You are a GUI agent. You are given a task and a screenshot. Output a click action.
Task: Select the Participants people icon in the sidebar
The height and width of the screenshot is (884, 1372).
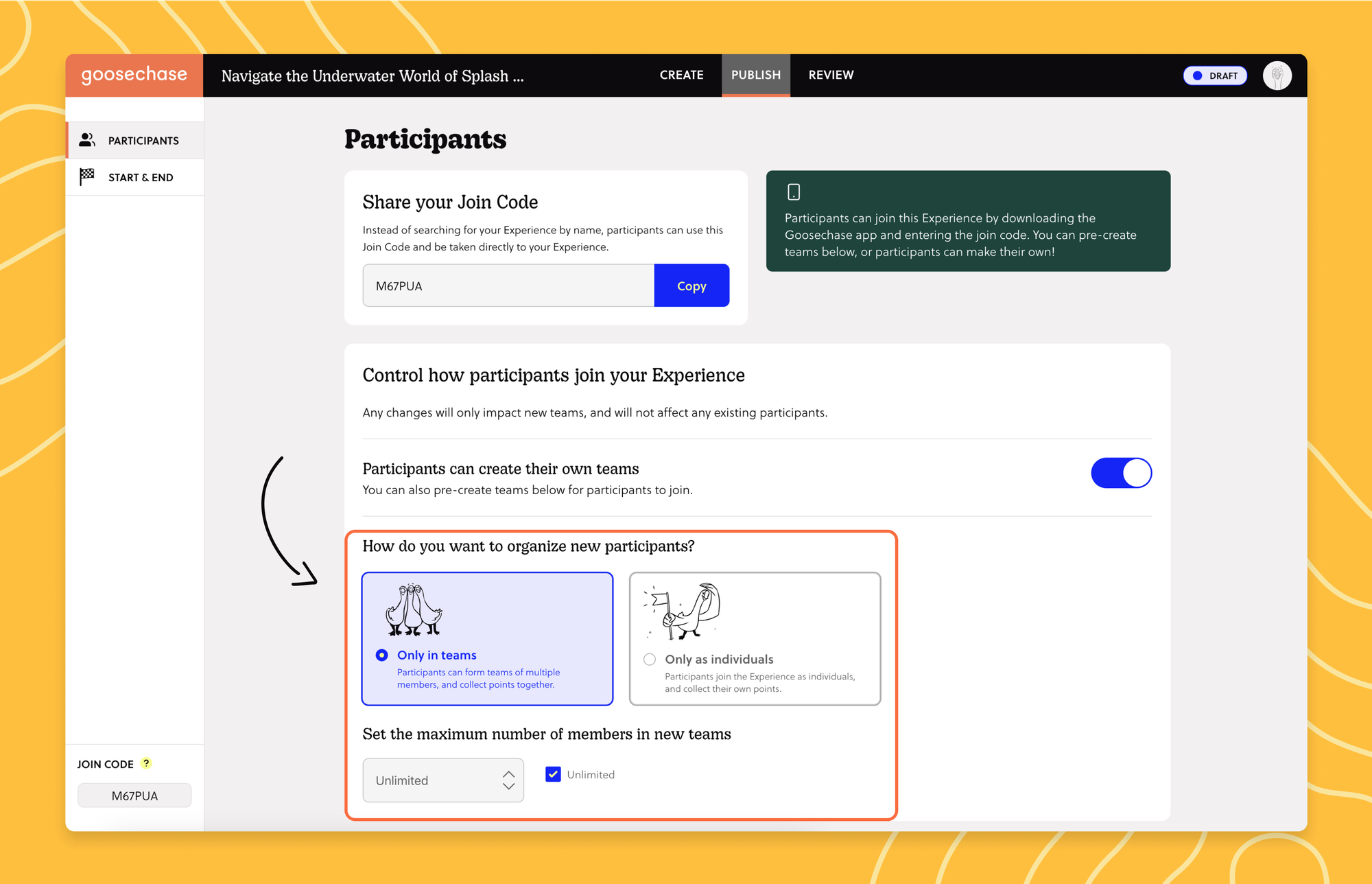tap(86, 140)
